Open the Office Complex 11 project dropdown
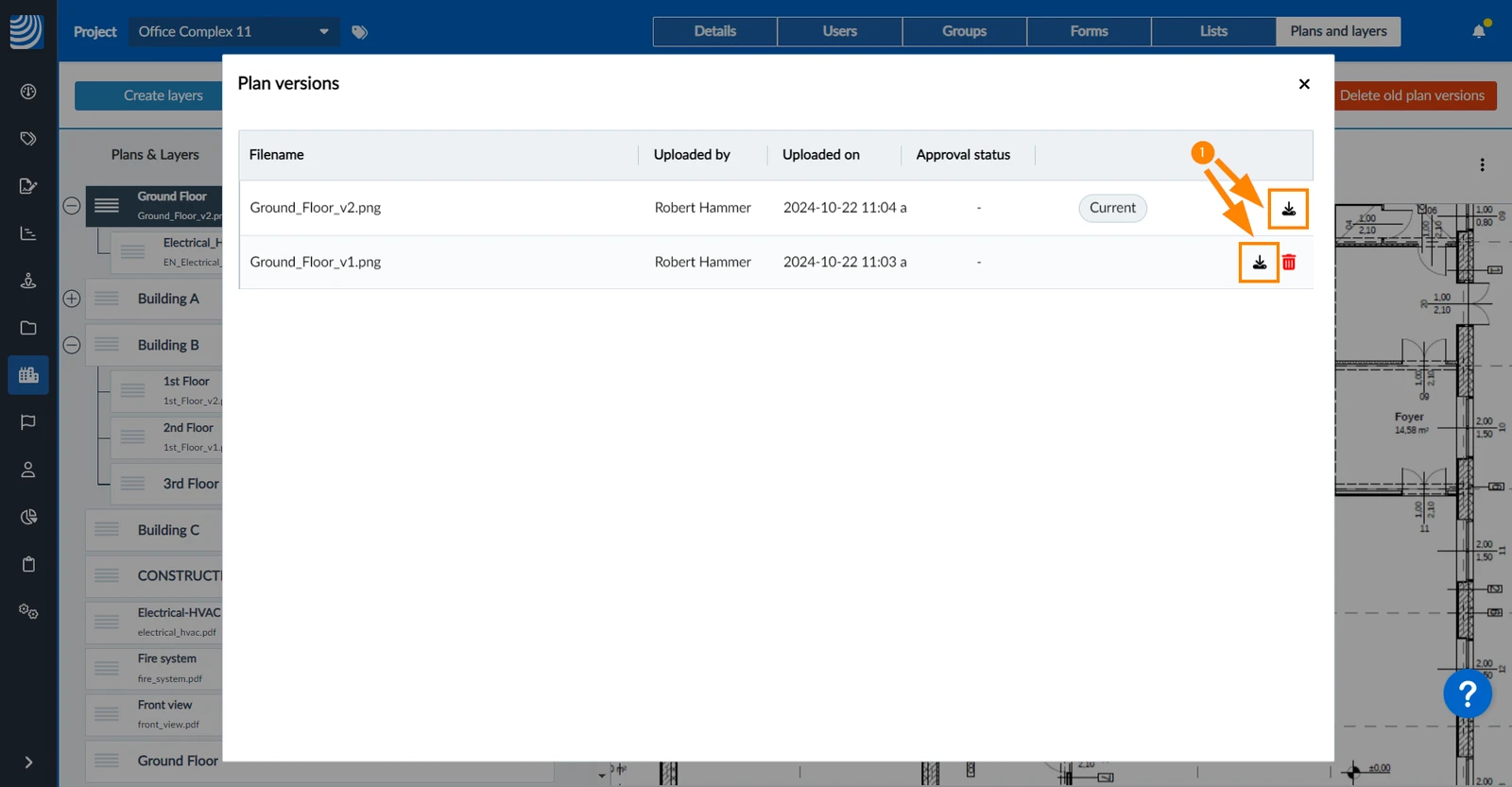1512x787 pixels. click(x=232, y=32)
